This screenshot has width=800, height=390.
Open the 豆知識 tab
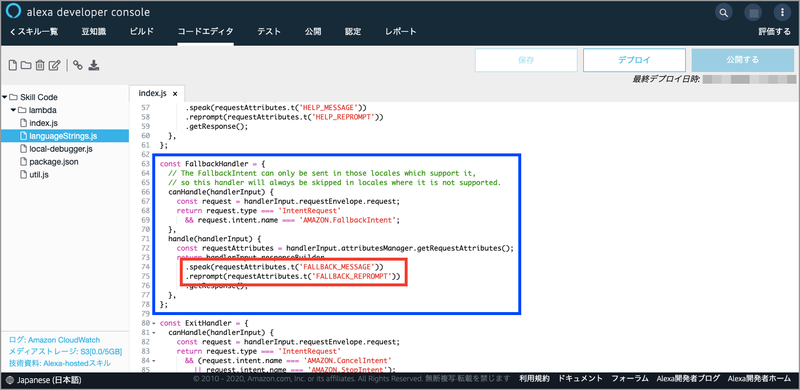(x=94, y=32)
